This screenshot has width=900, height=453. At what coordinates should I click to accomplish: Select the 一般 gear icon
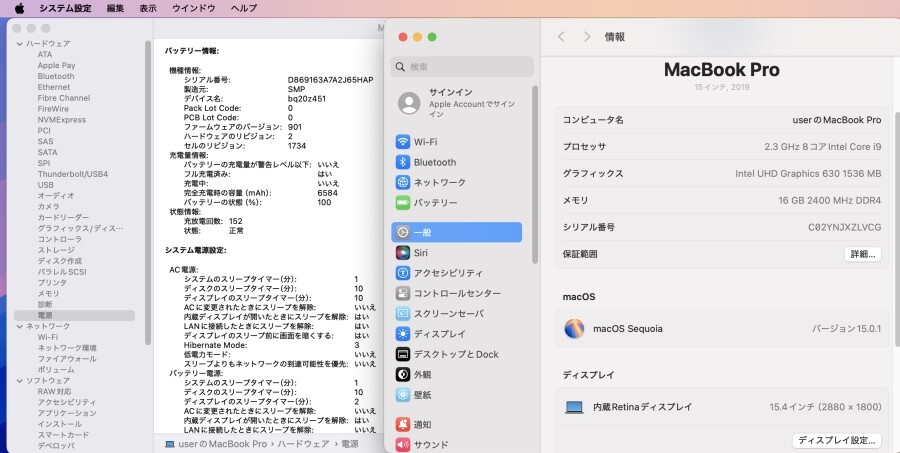pos(403,233)
